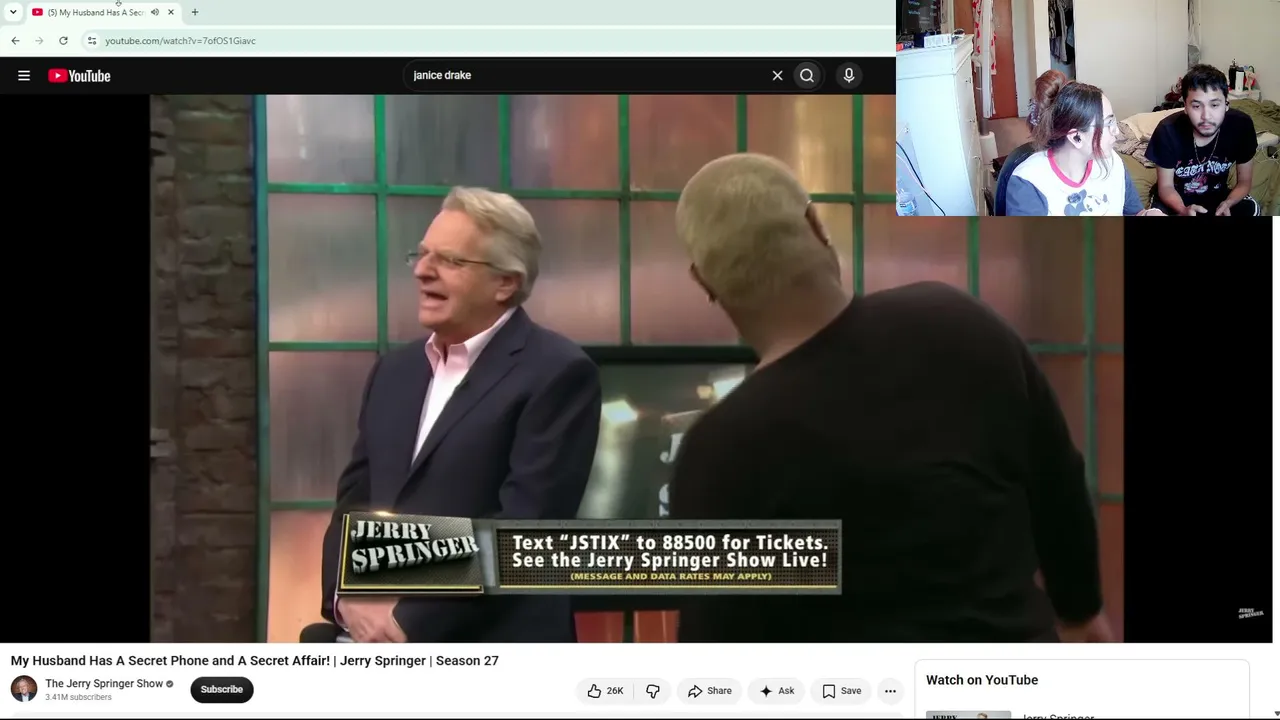The width and height of the screenshot is (1280, 720).
Task: Open a new browser tab
Action: (195, 12)
